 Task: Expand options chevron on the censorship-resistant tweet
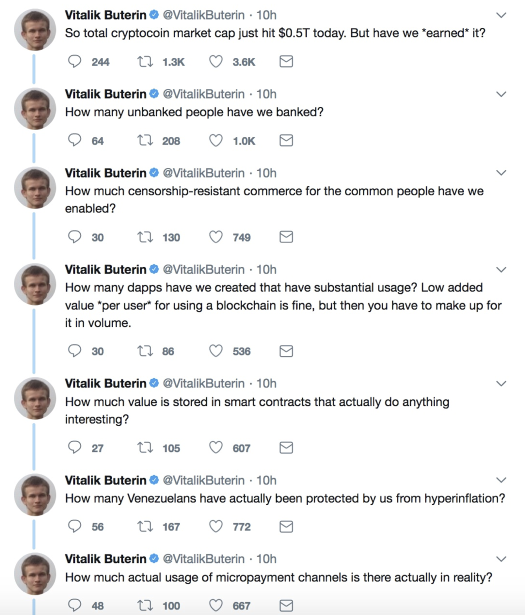tap(501, 173)
